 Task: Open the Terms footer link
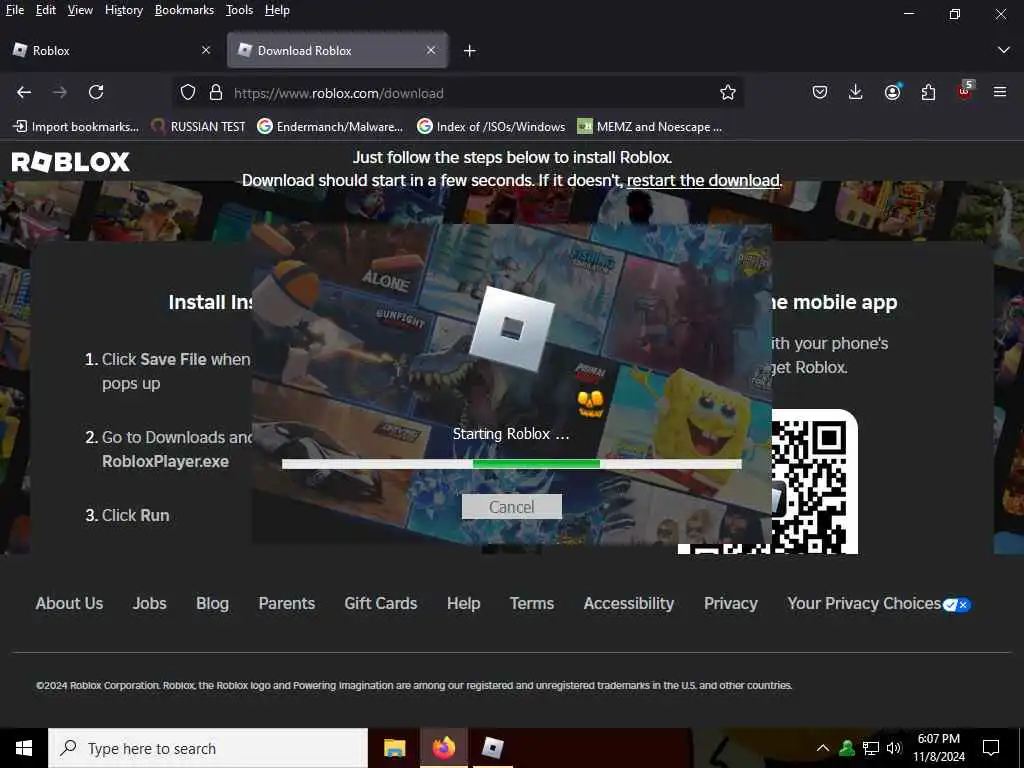532,603
